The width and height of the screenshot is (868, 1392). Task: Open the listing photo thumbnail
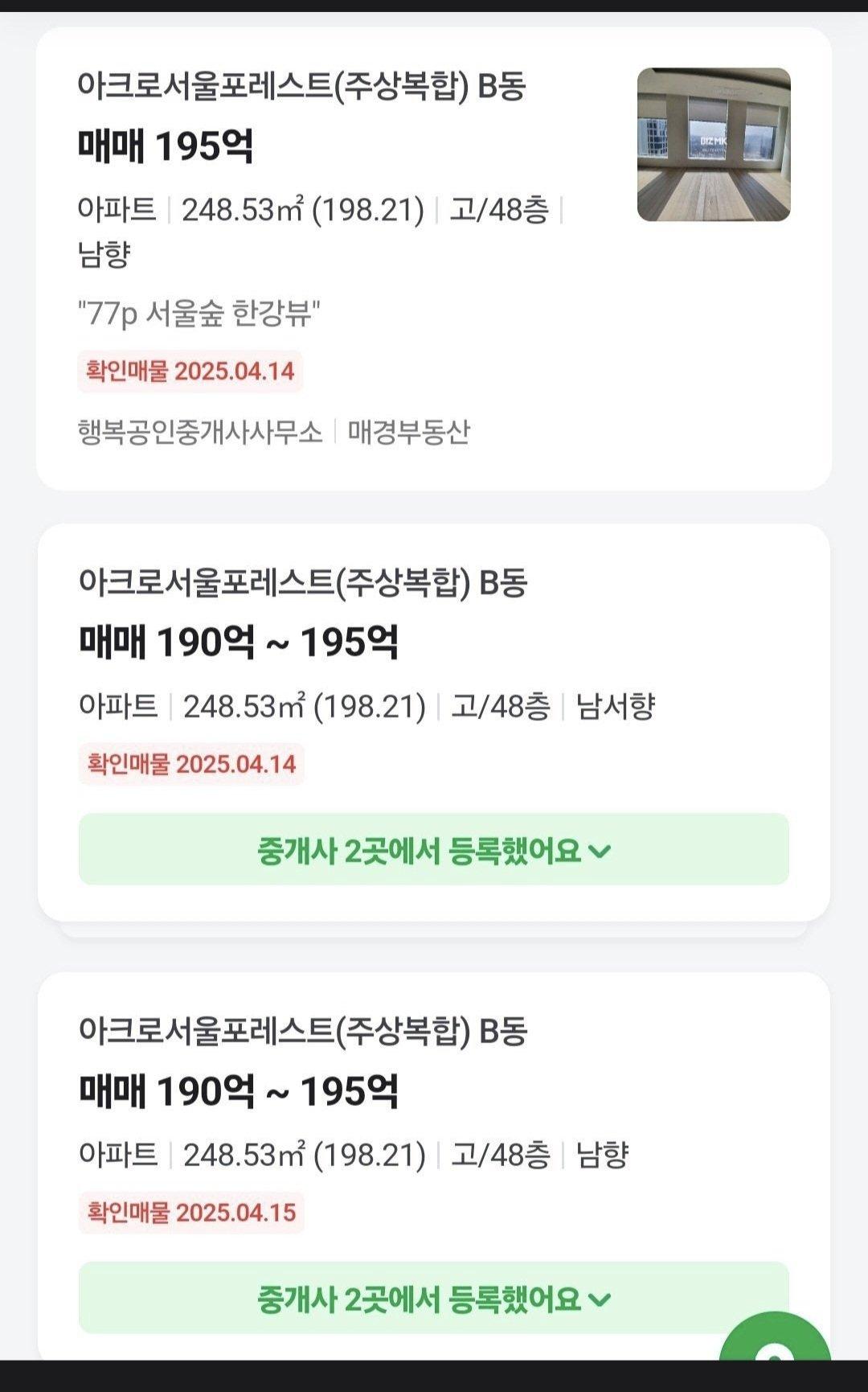click(714, 145)
